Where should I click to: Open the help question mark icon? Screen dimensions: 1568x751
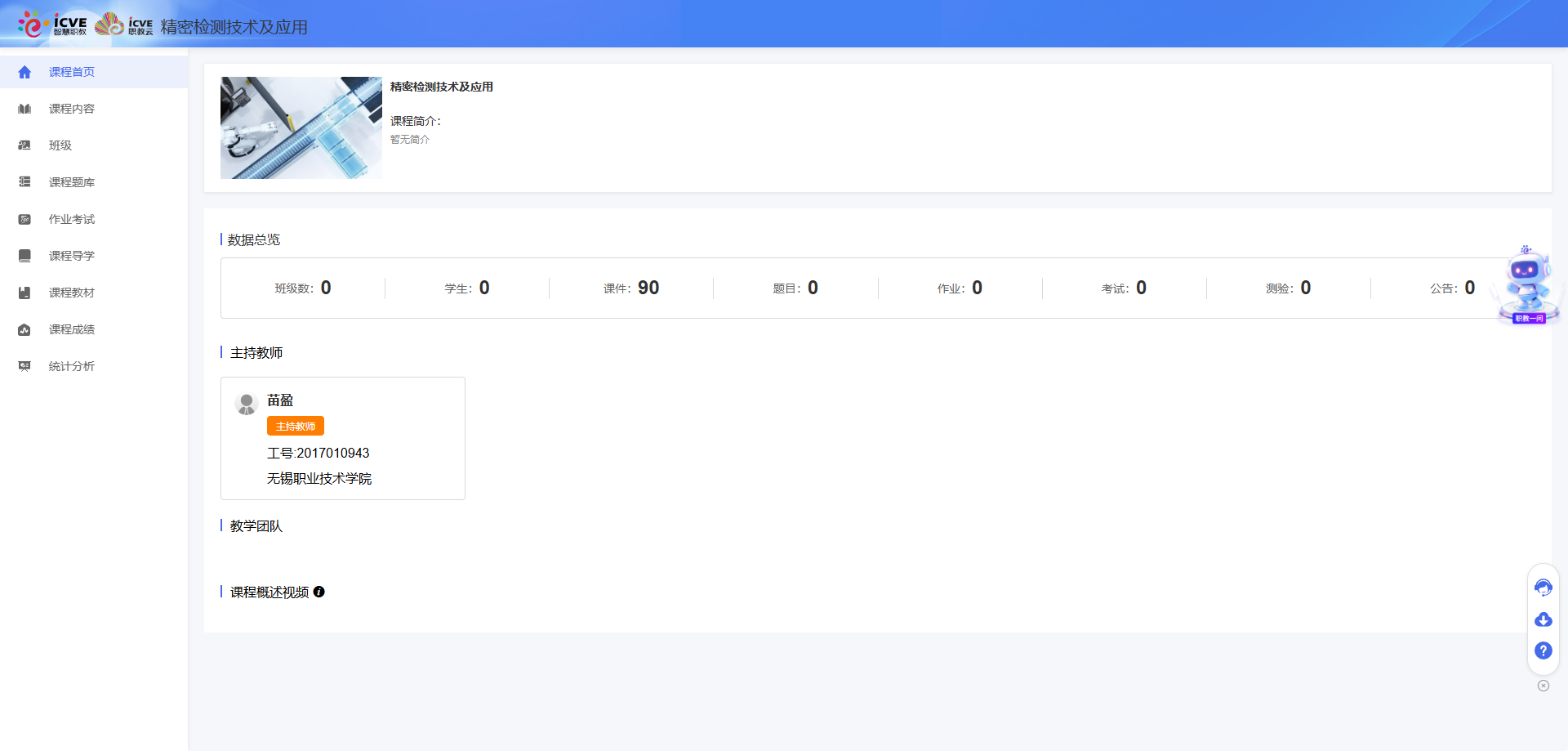click(x=1543, y=650)
